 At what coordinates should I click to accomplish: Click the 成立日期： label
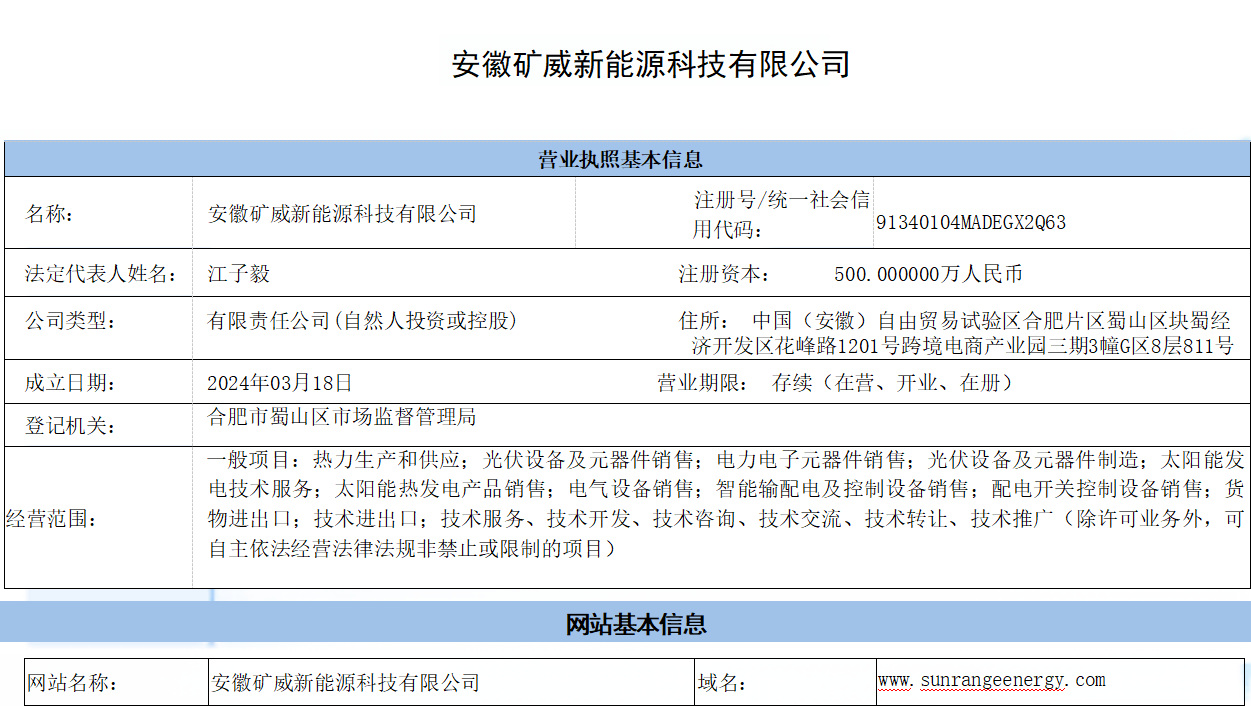point(70,383)
